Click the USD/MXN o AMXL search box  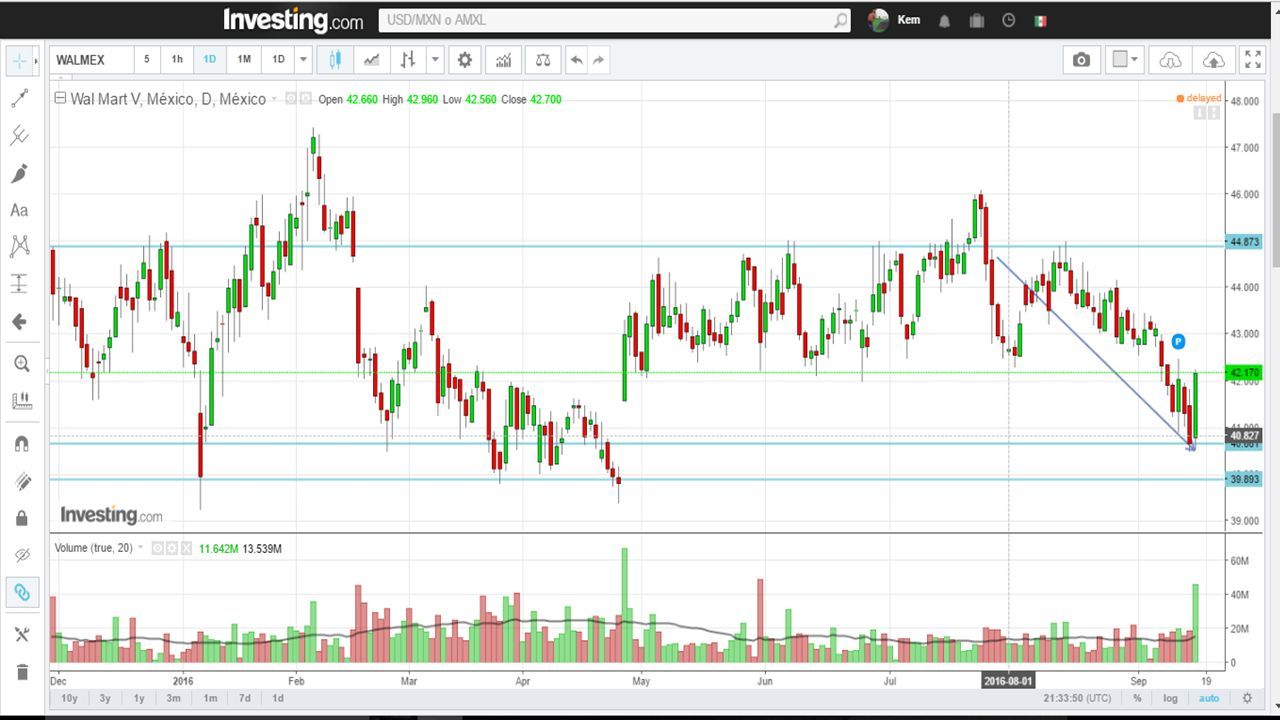click(605, 20)
